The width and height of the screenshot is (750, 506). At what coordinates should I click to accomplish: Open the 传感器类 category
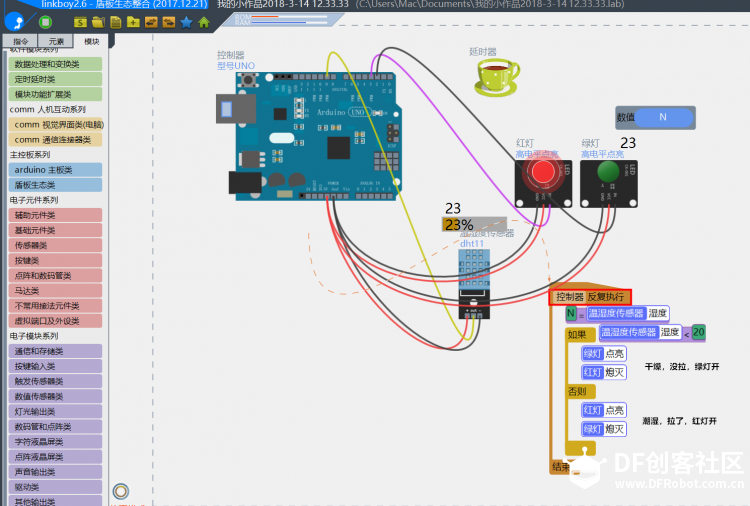(55, 245)
